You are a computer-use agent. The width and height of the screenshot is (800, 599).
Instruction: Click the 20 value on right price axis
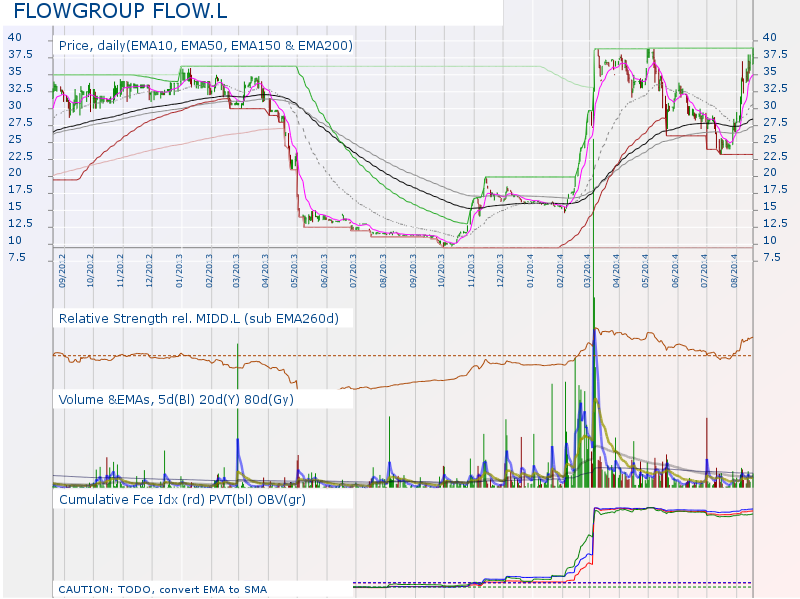point(769,172)
